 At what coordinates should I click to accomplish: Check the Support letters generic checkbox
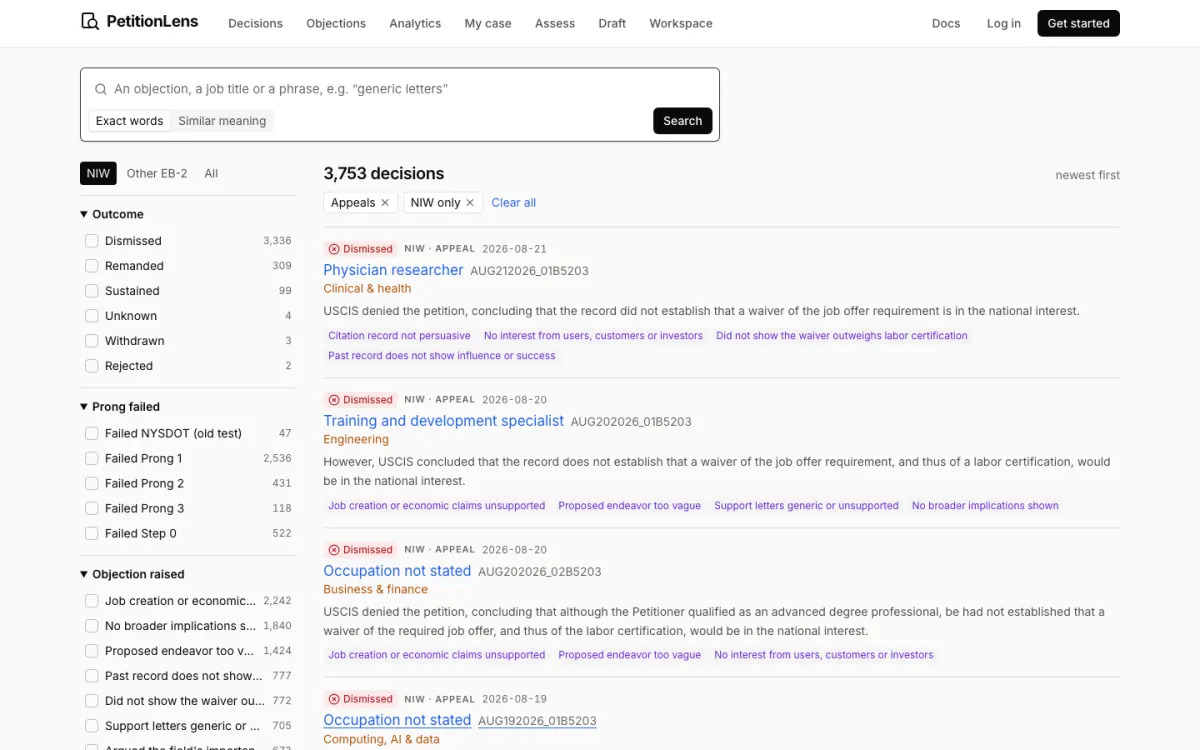pyautogui.click(x=92, y=726)
